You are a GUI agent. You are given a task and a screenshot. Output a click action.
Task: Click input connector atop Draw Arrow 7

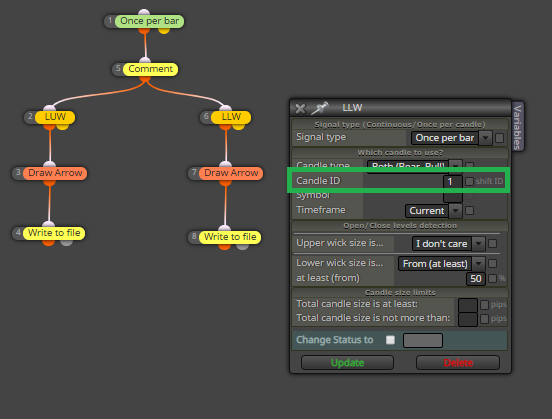pyautogui.click(x=225, y=164)
